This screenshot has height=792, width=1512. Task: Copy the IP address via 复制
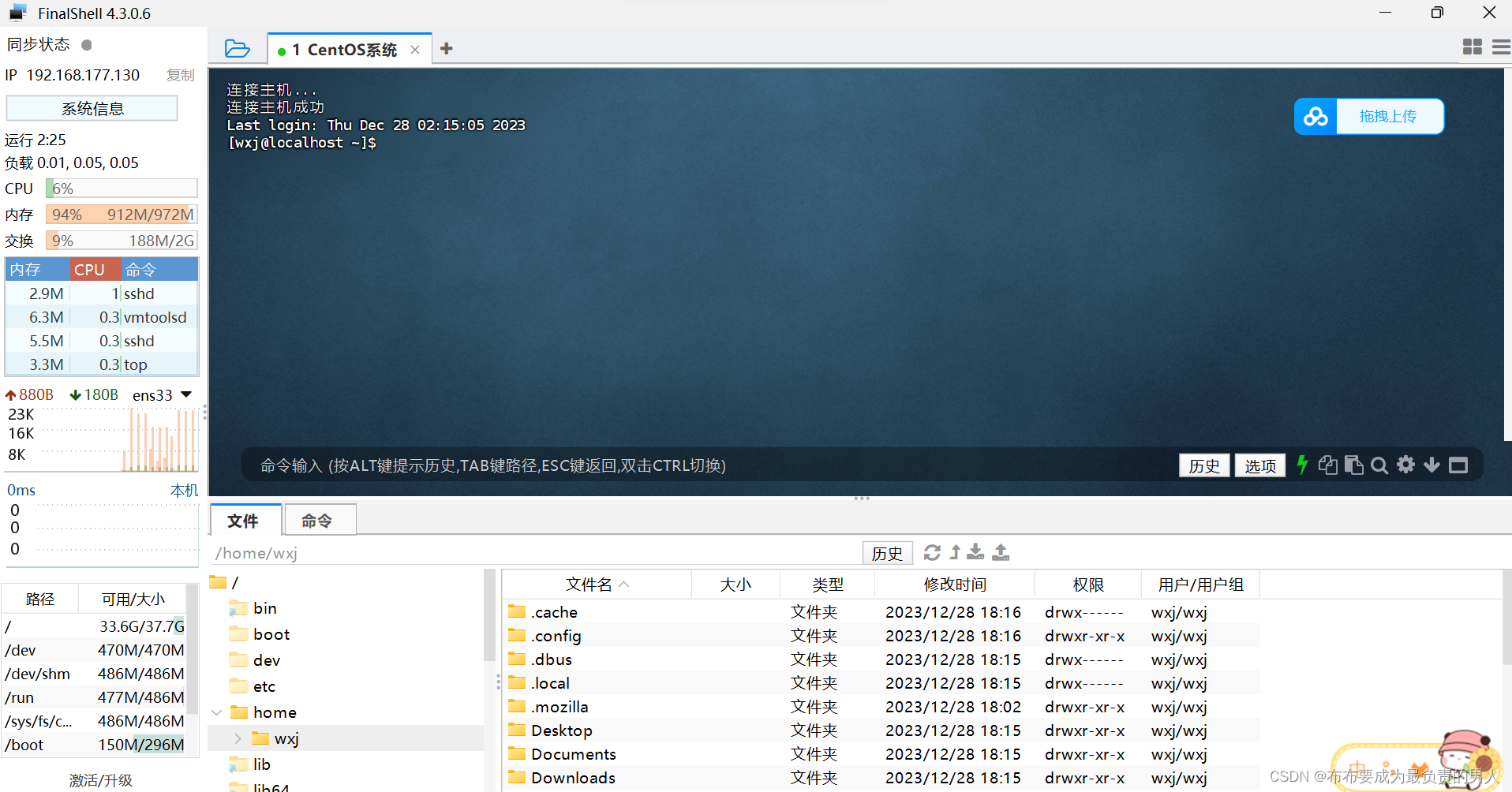(180, 75)
